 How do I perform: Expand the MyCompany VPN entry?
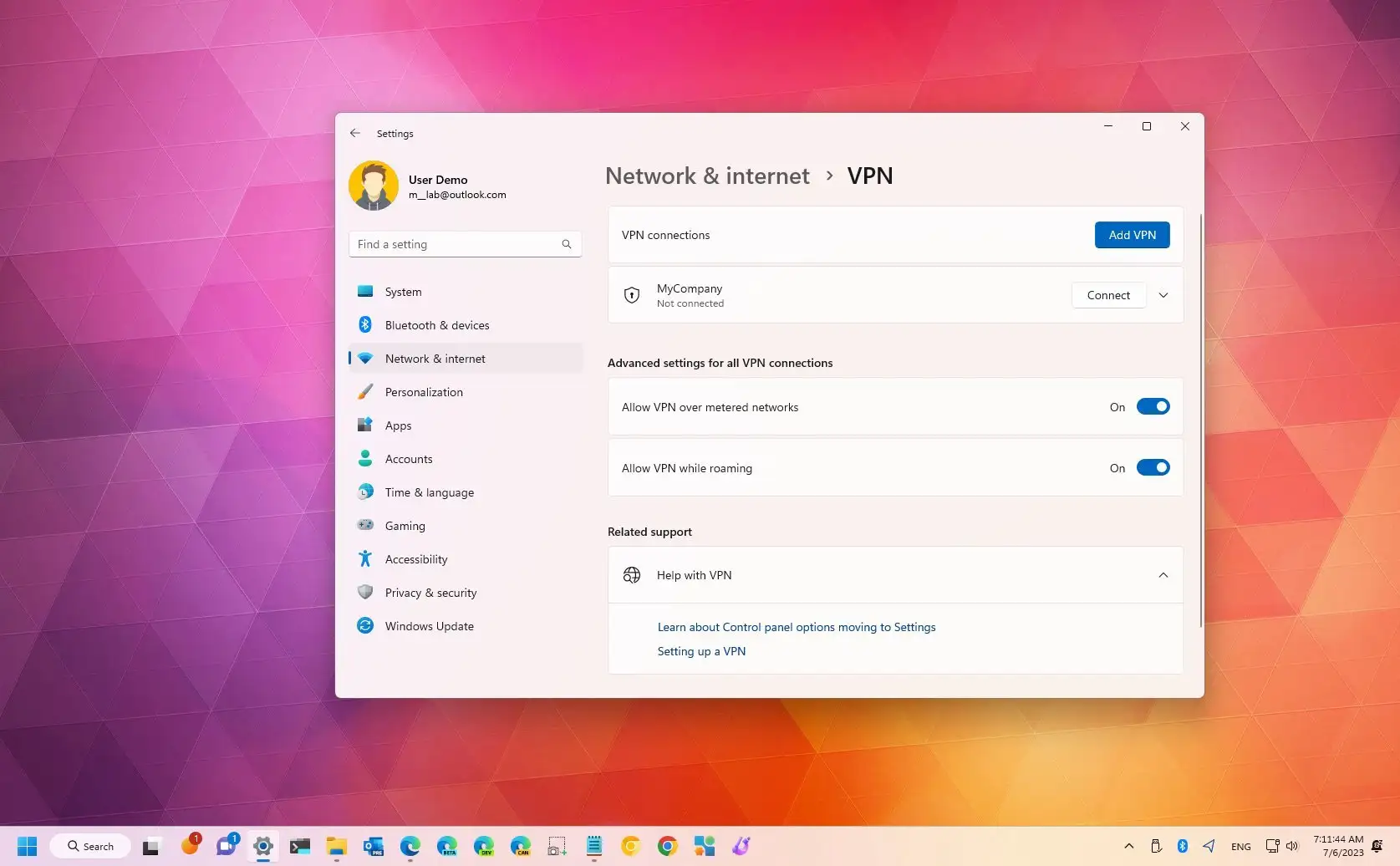tap(1163, 295)
